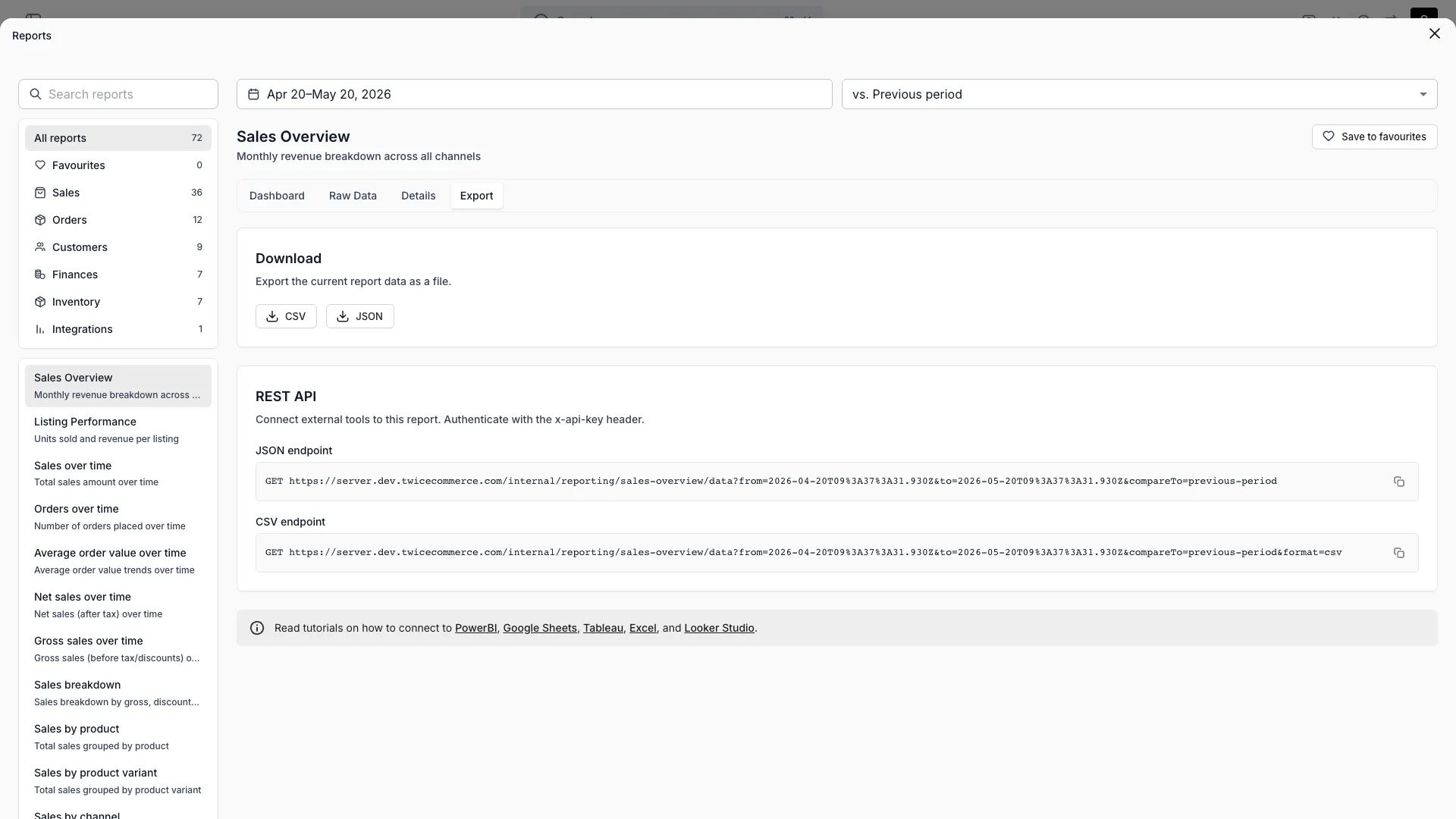1456x819 pixels.
Task: Open the Sales breakdown report
Action: pos(118,693)
